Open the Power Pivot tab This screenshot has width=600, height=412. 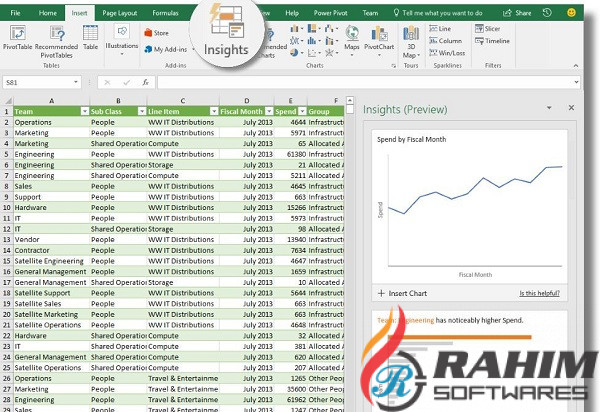pos(331,13)
